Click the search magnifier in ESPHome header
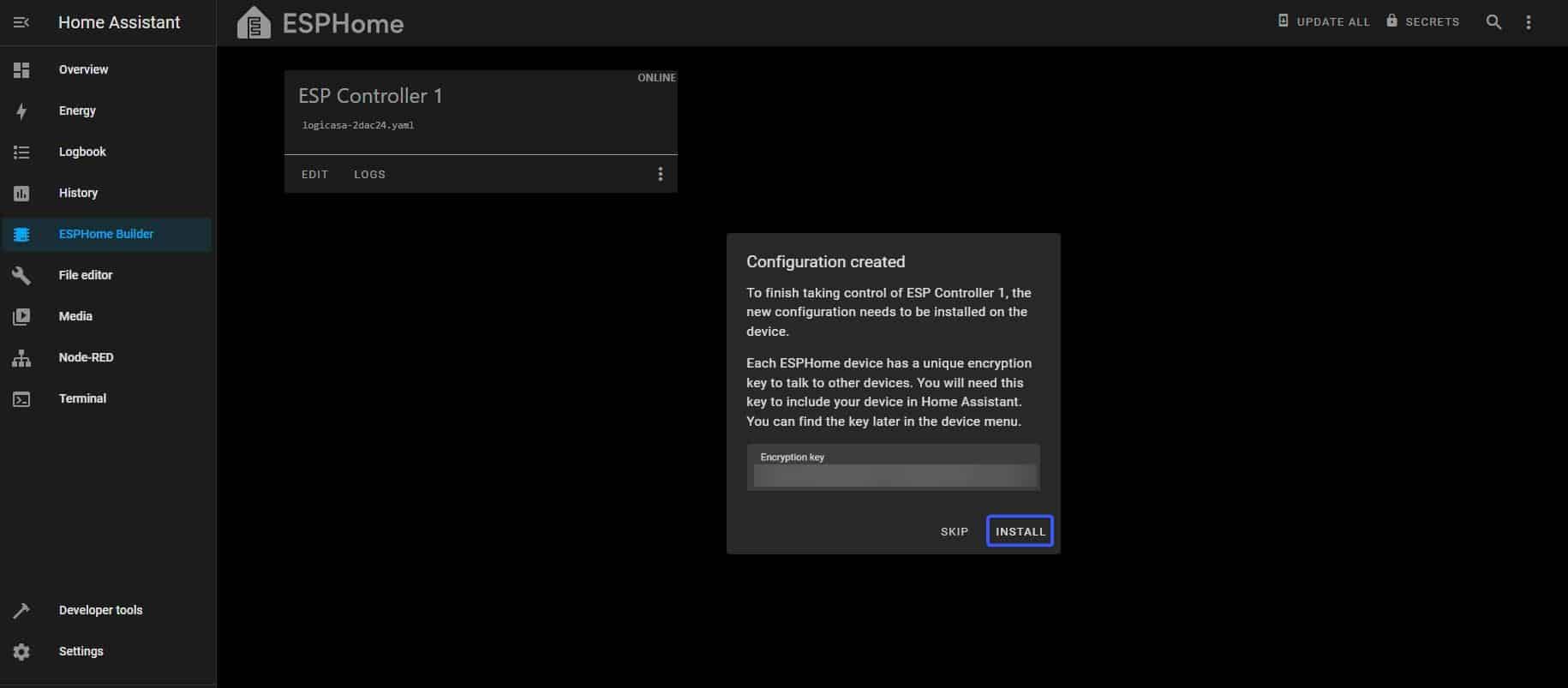This screenshot has width=1568, height=688. point(1493,22)
